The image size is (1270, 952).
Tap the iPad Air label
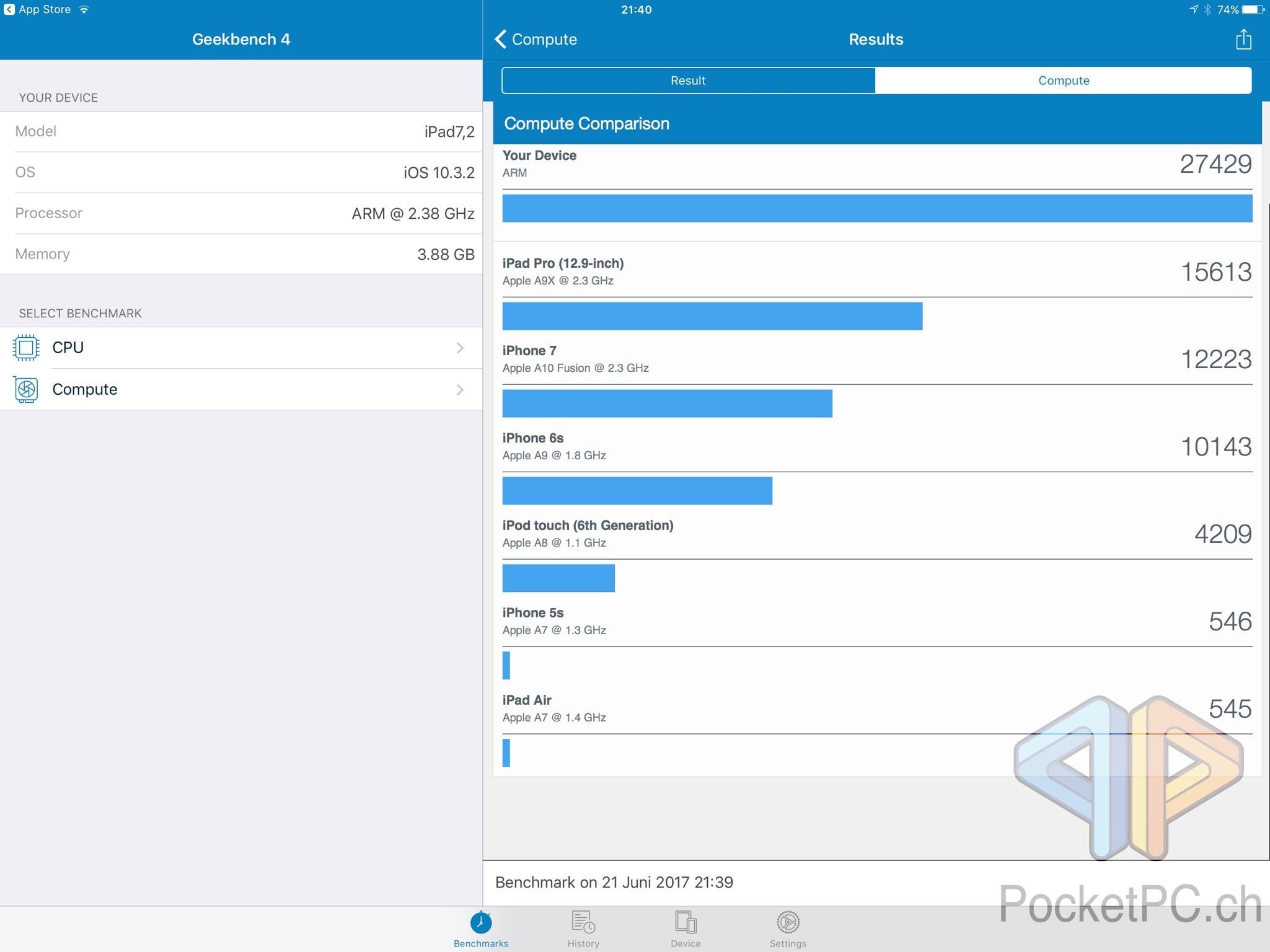tap(527, 700)
